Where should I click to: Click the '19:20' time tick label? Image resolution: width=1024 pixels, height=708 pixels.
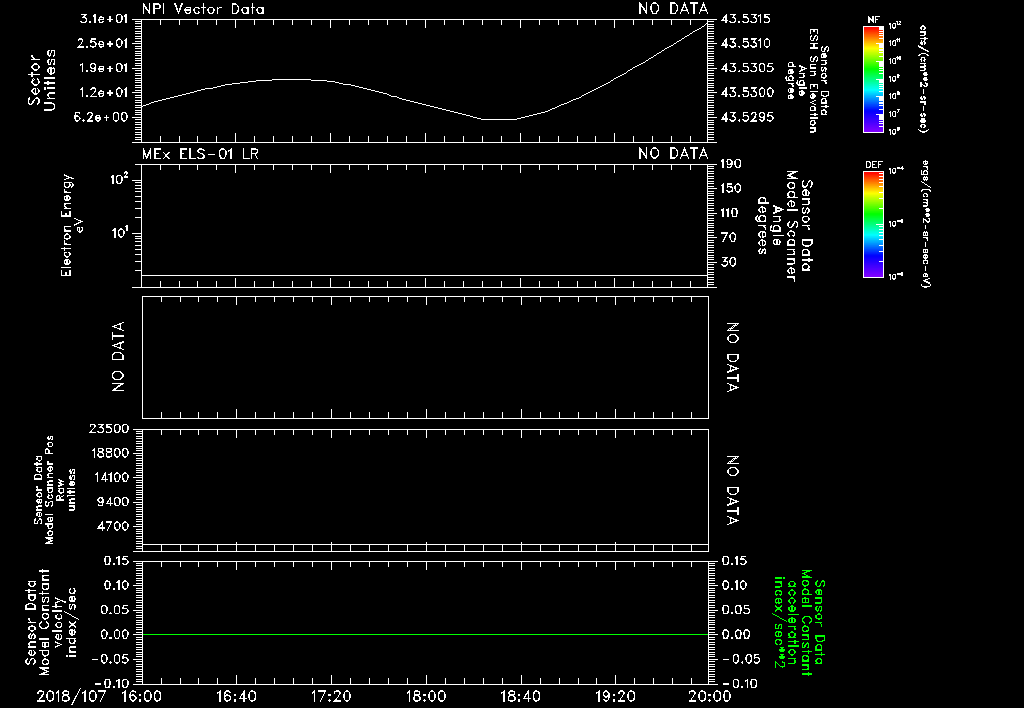tap(615, 696)
